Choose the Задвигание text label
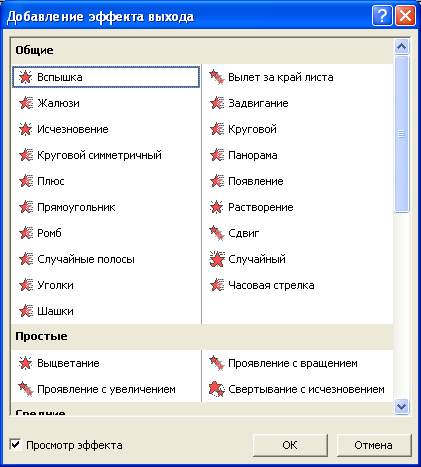The image size is (421, 467). coord(258,103)
